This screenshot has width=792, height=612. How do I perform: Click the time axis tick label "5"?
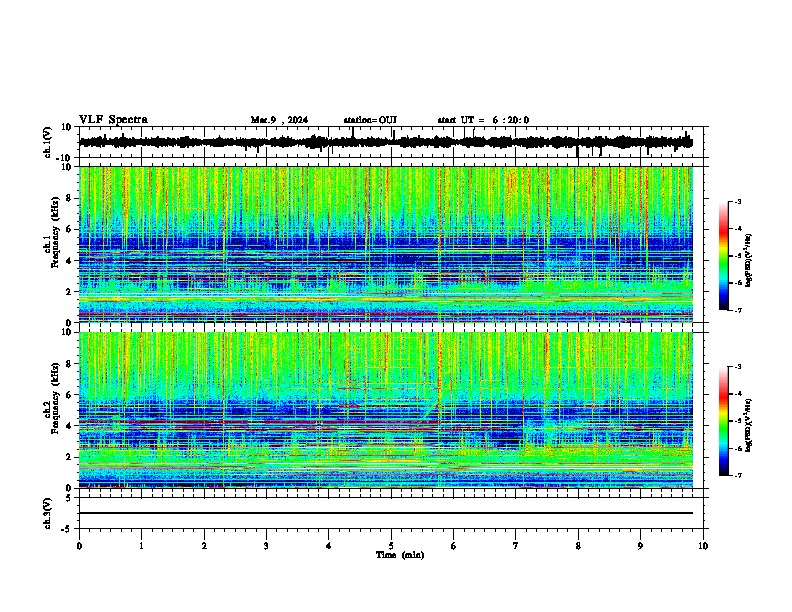[x=391, y=546]
